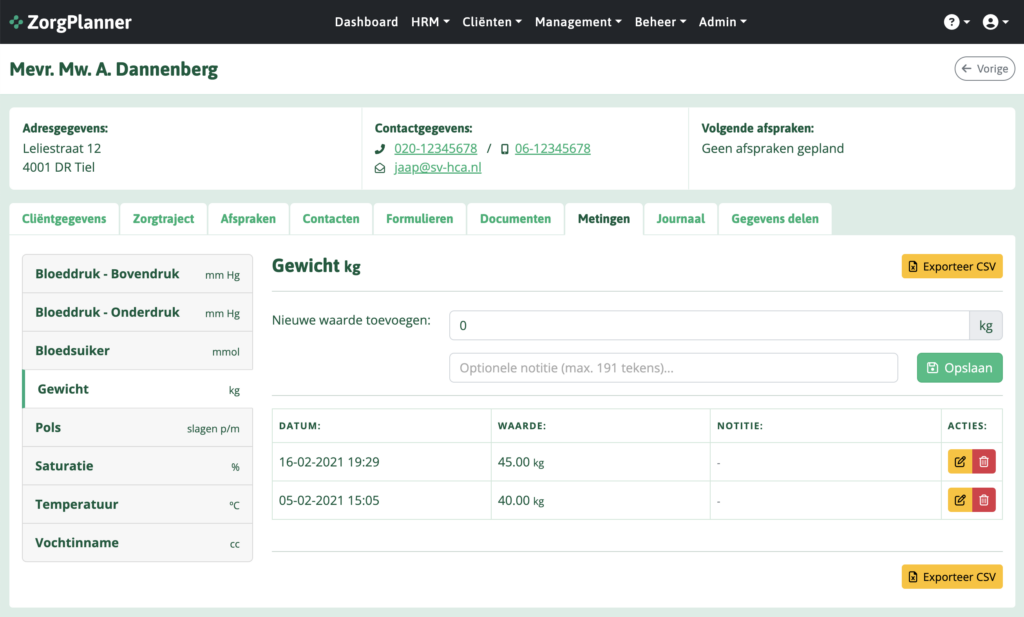Delete the 16-02-2021 weight measurement
1024x617 pixels.
(984, 462)
